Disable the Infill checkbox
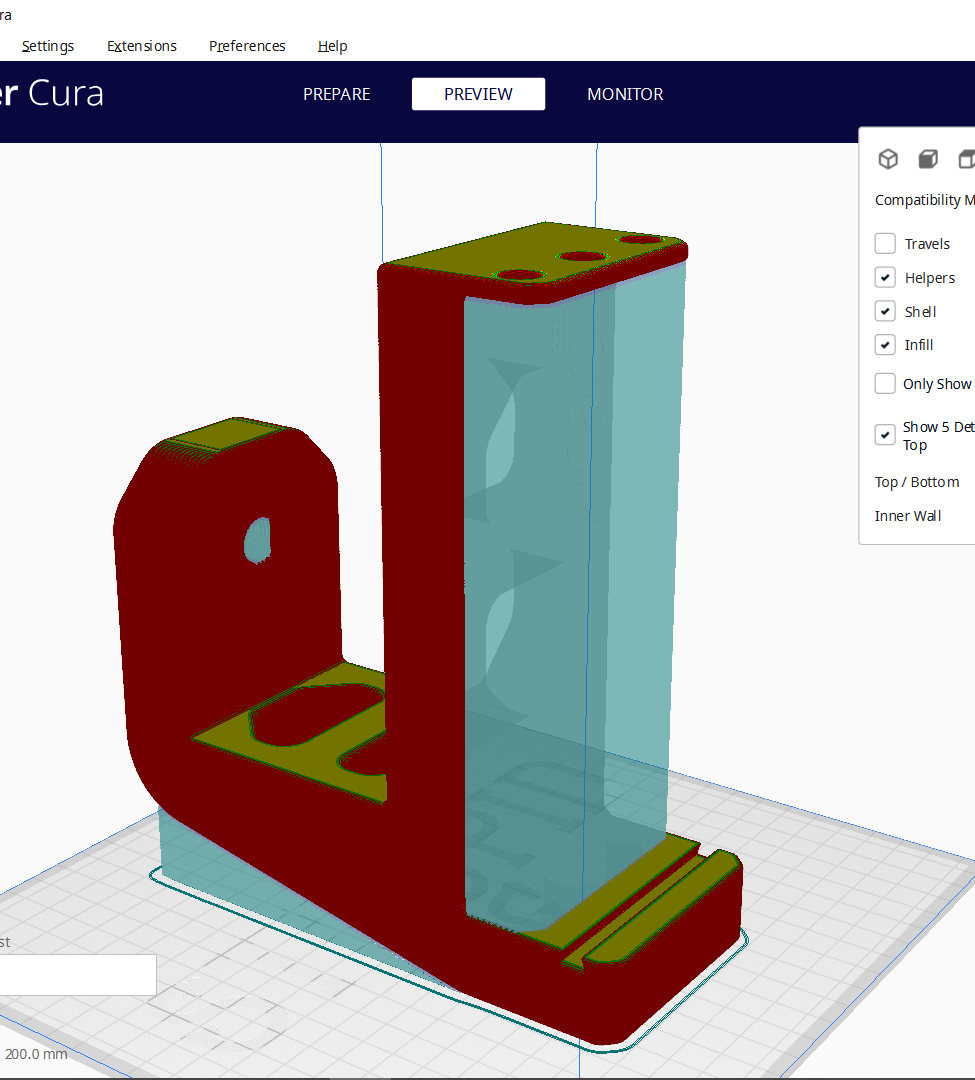This screenshot has width=975, height=1080. click(x=885, y=344)
